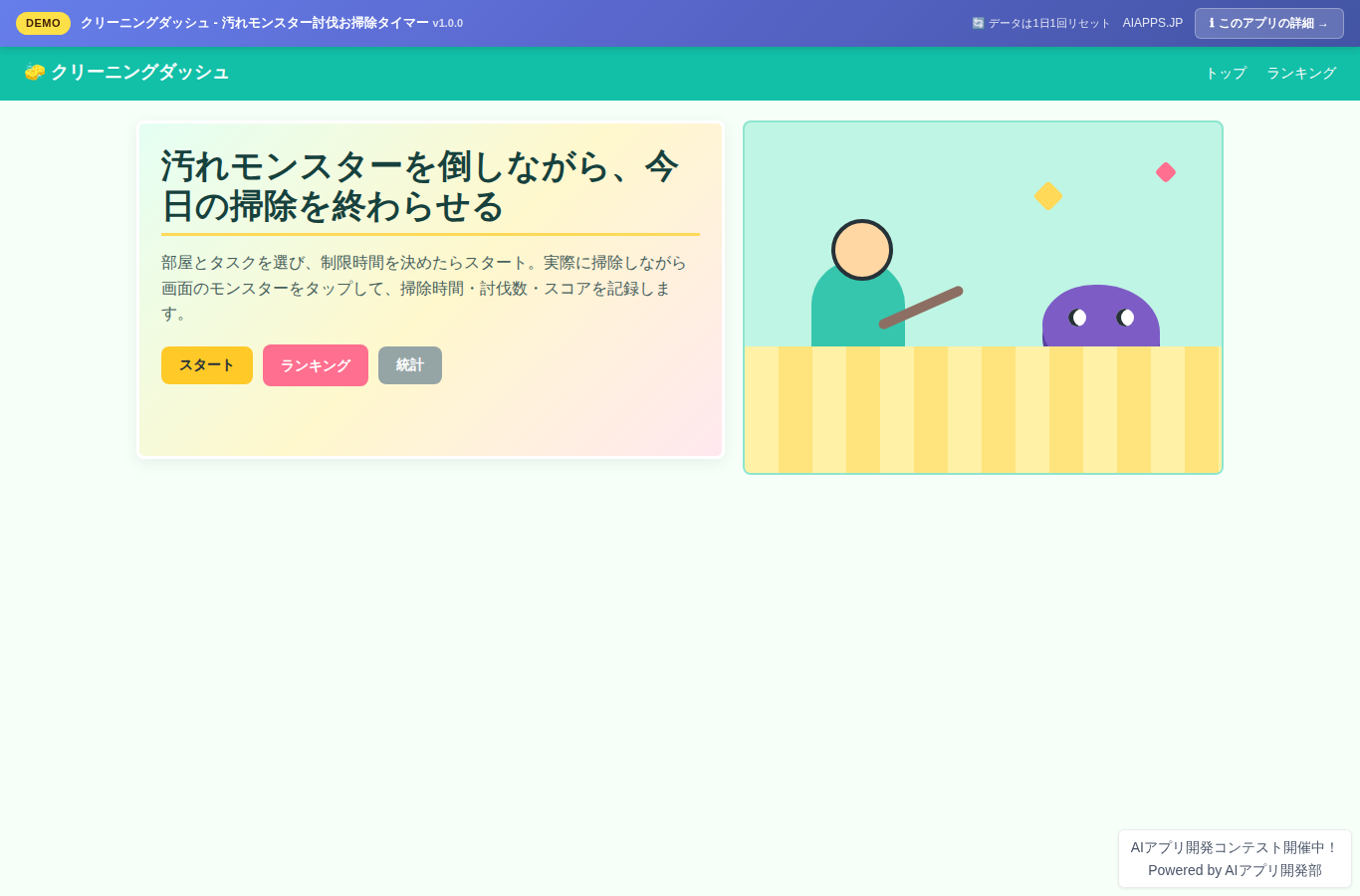Click the headline 汚れモンスターを倒しながら
Image resolution: width=1360 pixels, height=896 pixels.
[x=419, y=186]
